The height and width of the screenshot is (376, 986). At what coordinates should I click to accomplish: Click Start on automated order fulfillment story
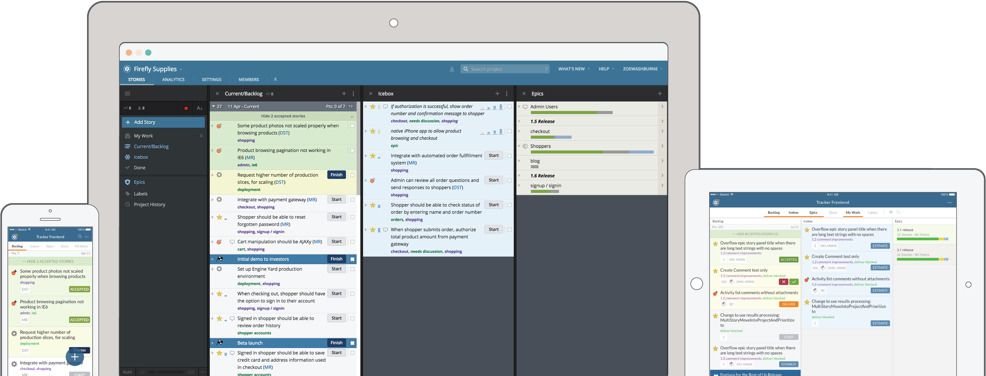(494, 155)
